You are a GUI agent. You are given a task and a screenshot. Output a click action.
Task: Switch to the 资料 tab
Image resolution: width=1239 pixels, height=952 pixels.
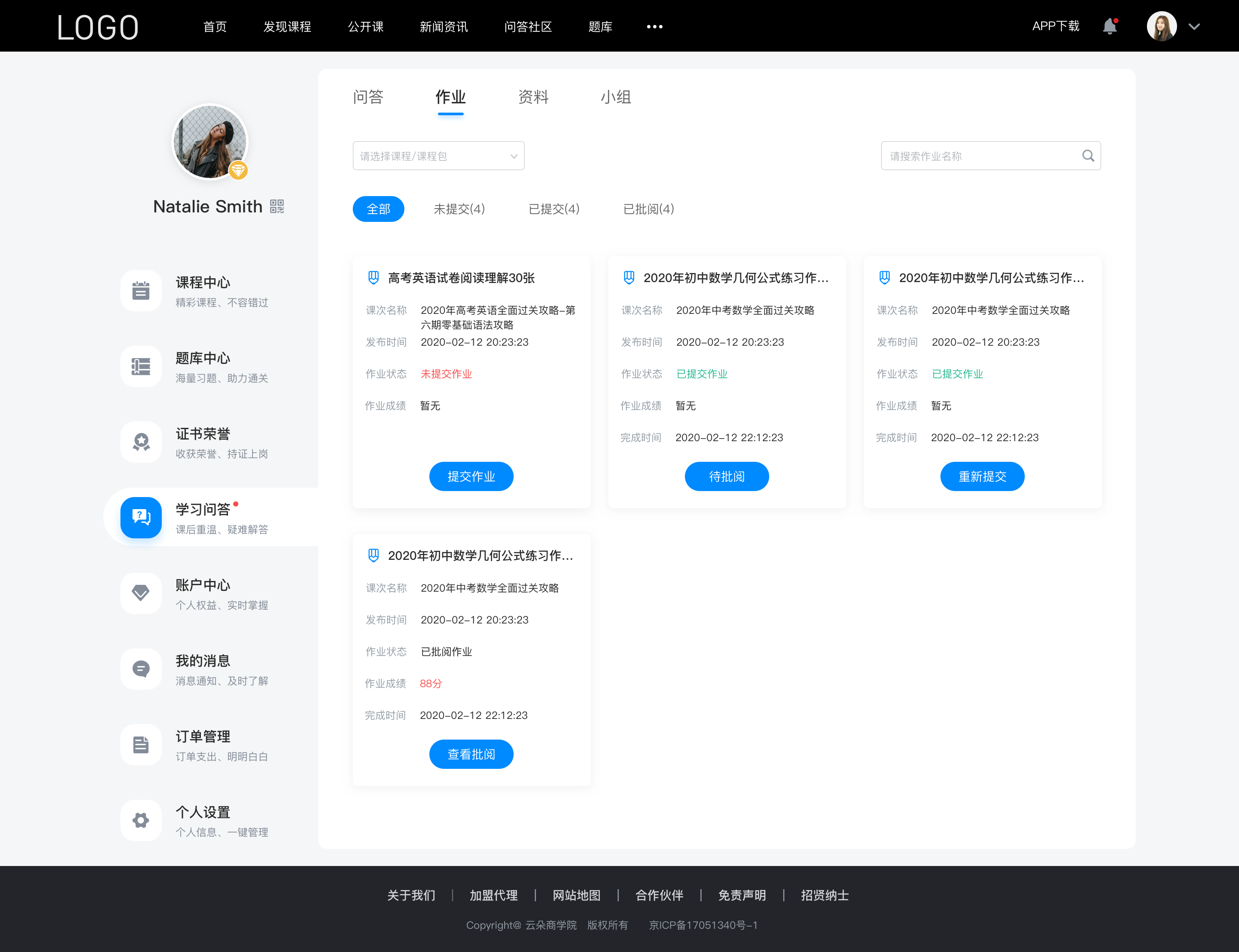click(x=534, y=97)
